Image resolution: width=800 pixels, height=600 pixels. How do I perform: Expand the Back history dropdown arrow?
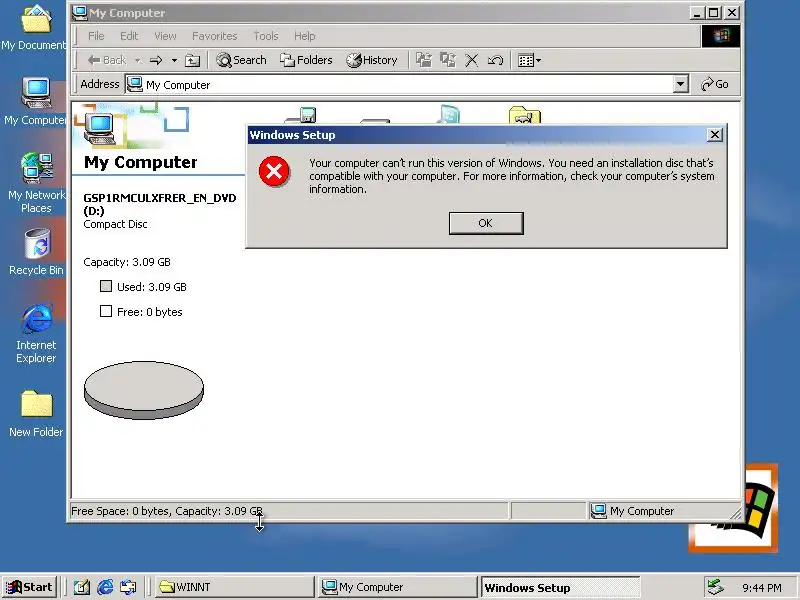coord(138,60)
